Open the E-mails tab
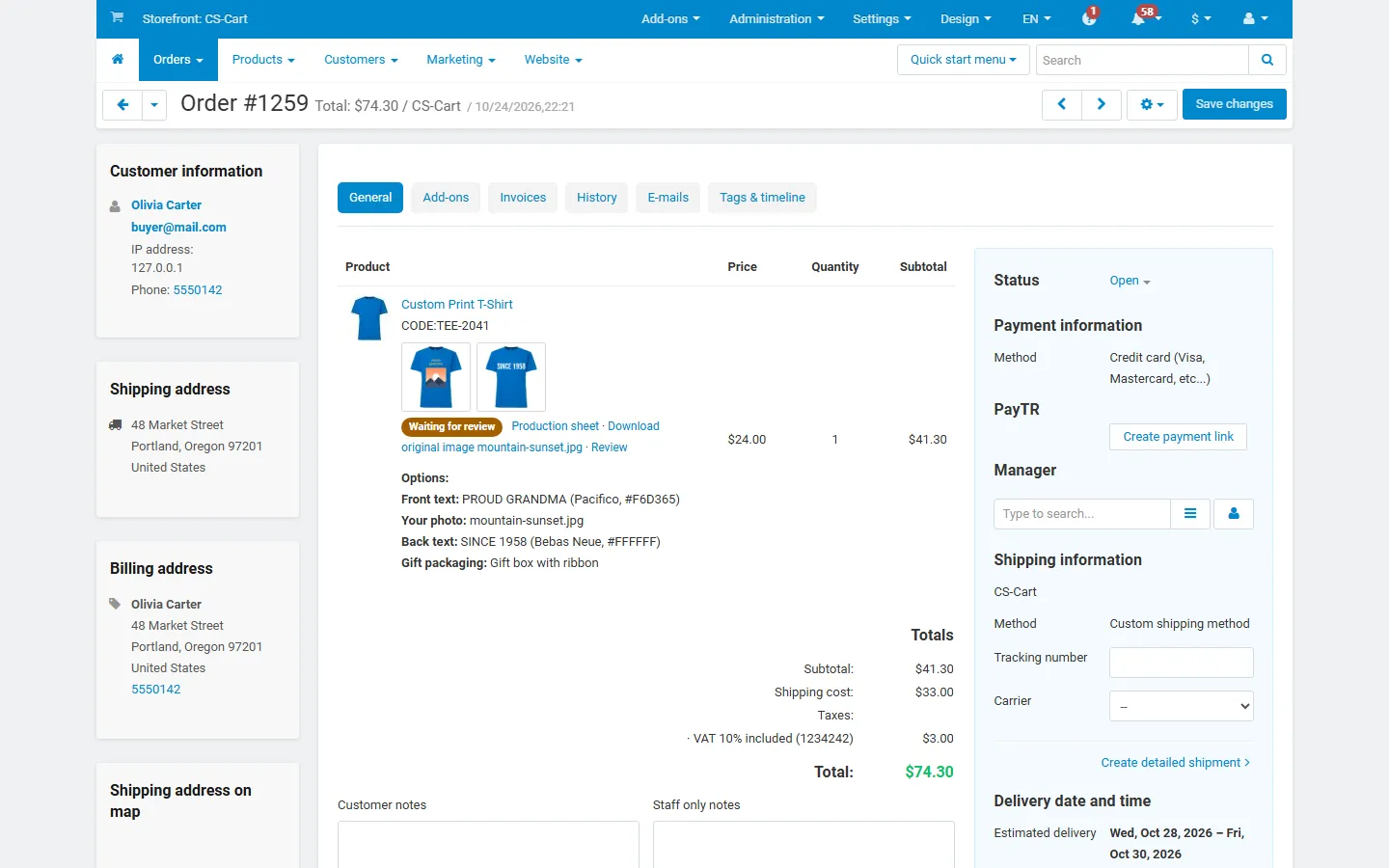The image size is (1389, 868). [668, 198]
